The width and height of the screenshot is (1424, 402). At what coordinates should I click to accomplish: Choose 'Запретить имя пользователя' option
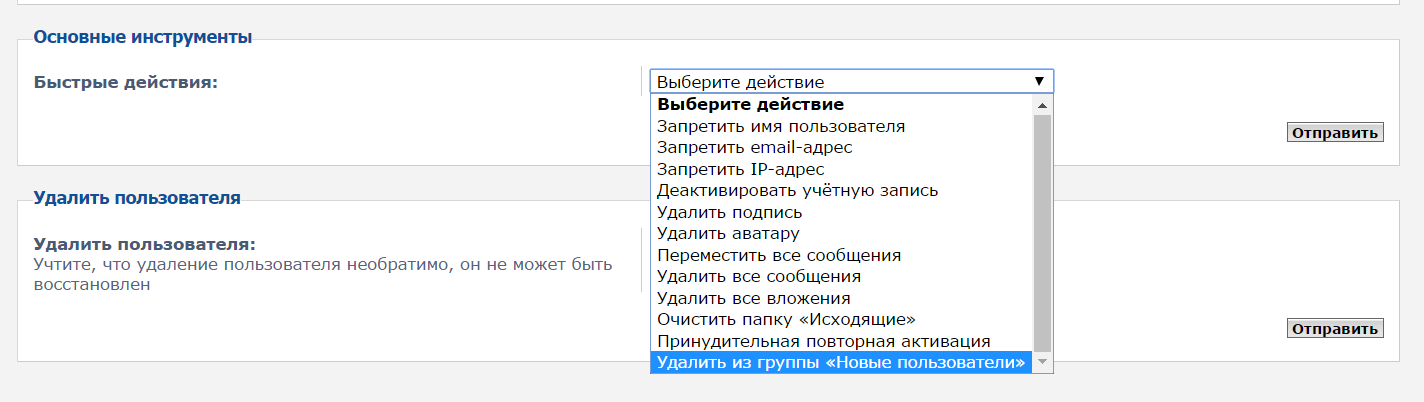(x=780, y=126)
